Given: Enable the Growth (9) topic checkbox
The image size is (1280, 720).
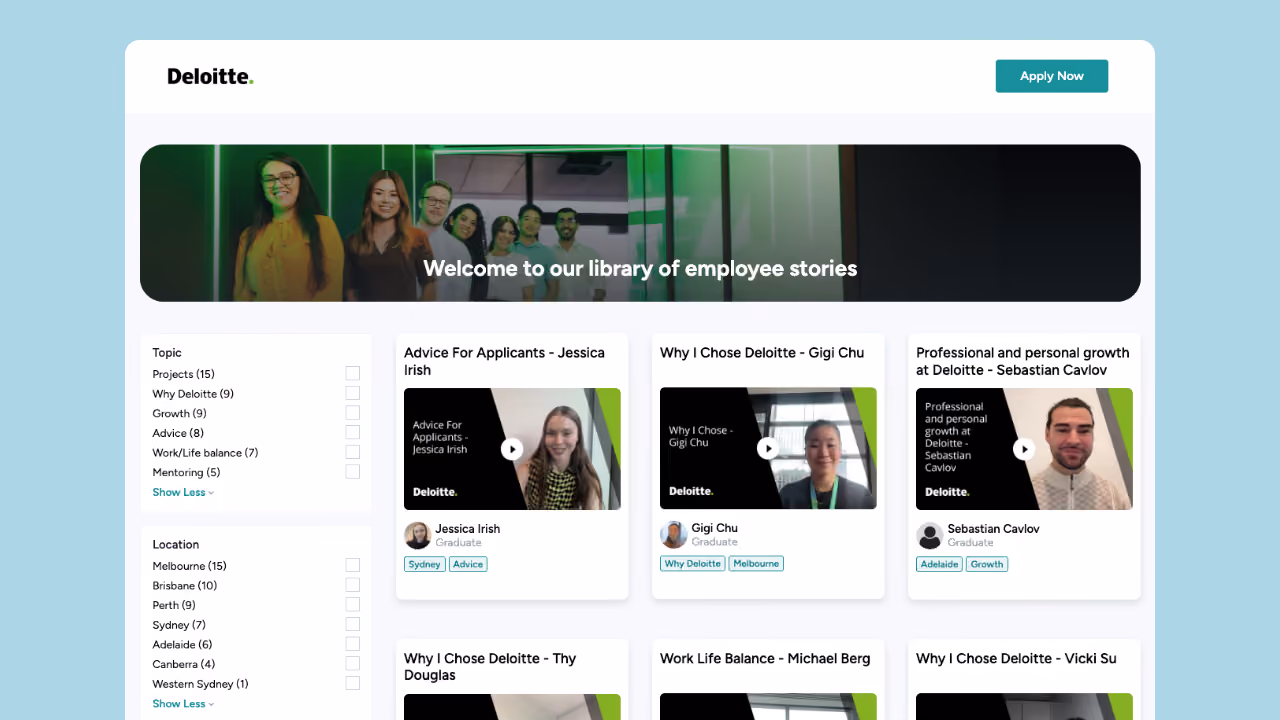Looking at the screenshot, I should tap(352, 413).
